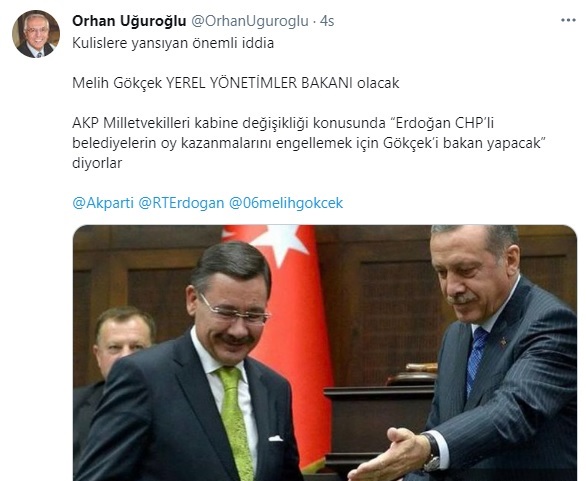Click the tweet text starting 'Kulislere yansıyan'
The image size is (586, 481).
coord(173,43)
